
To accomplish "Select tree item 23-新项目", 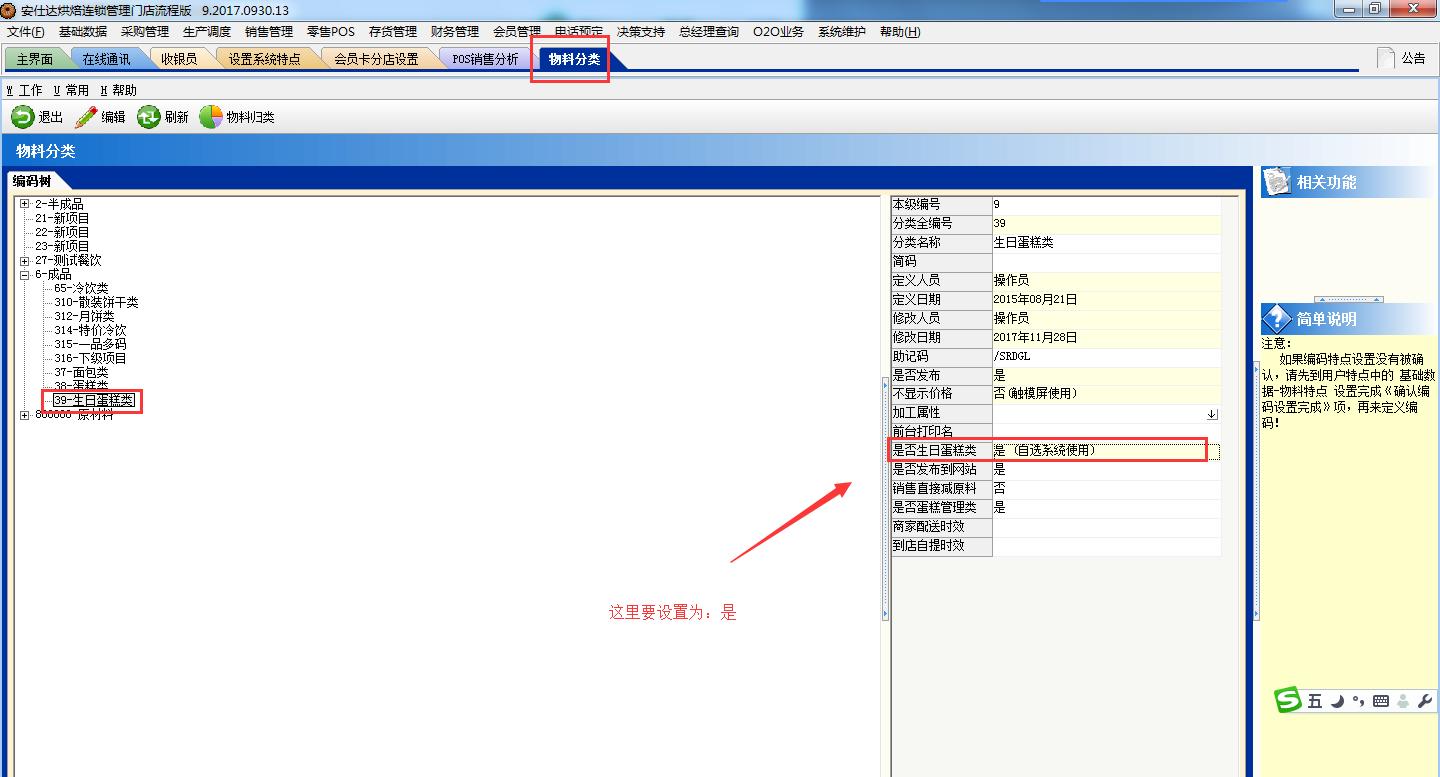I will click(62, 246).
